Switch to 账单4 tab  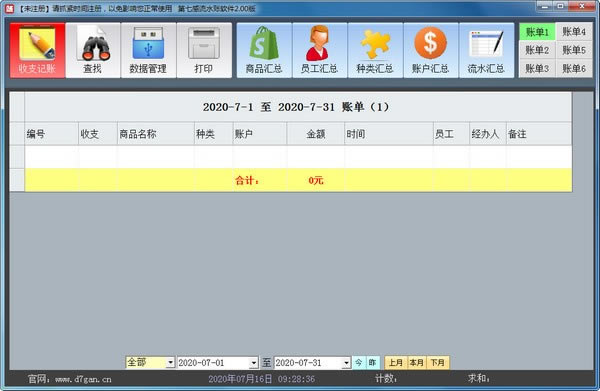[574, 32]
